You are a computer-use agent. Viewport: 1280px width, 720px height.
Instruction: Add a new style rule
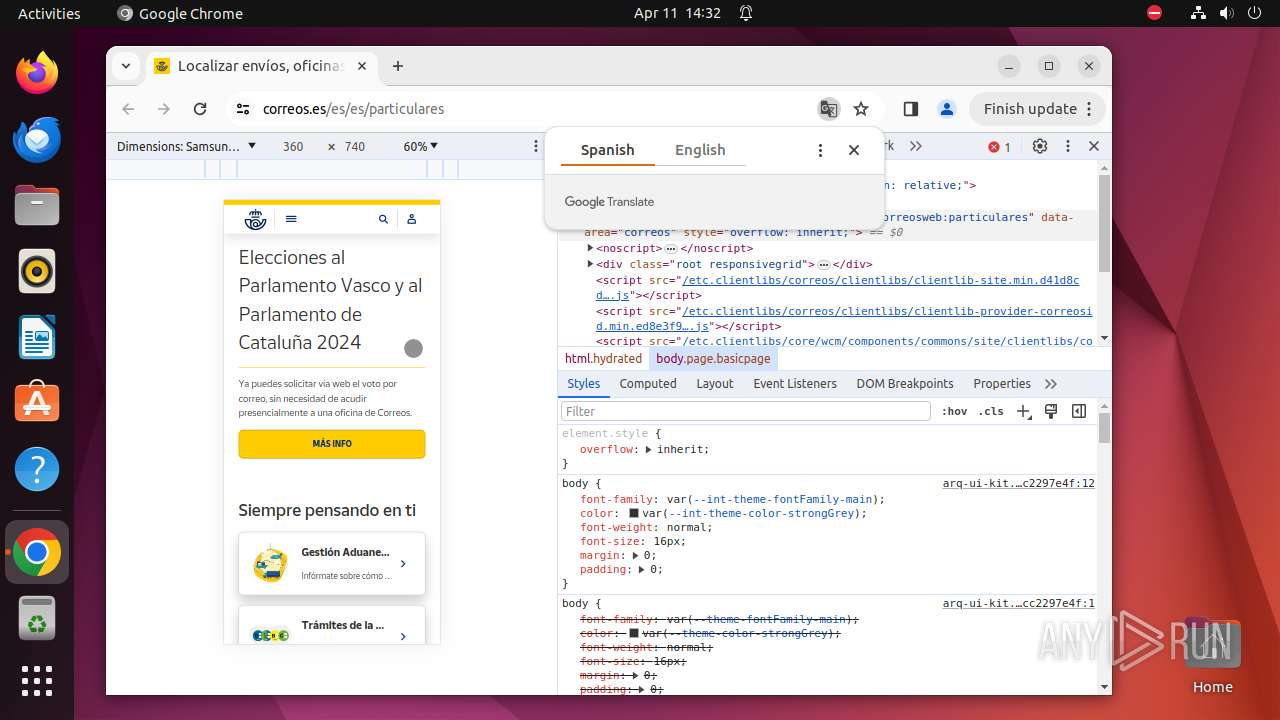[x=1023, y=411]
